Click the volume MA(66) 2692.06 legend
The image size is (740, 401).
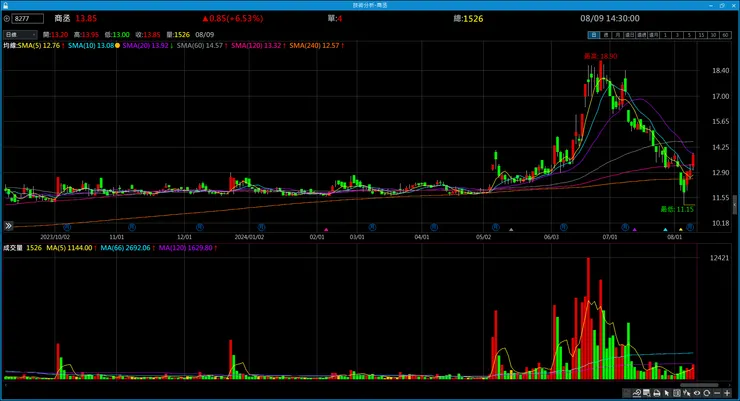(127, 248)
